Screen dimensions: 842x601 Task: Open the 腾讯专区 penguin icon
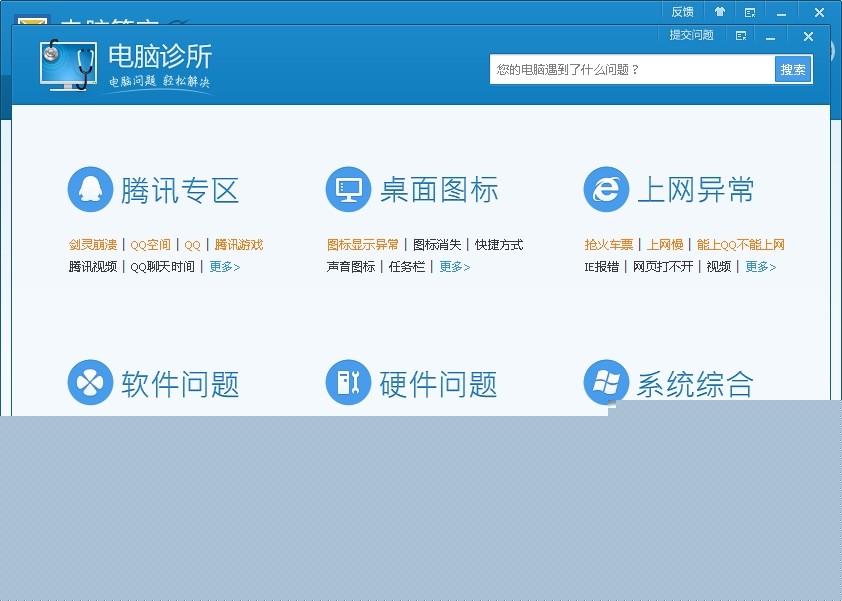pyautogui.click(x=90, y=189)
